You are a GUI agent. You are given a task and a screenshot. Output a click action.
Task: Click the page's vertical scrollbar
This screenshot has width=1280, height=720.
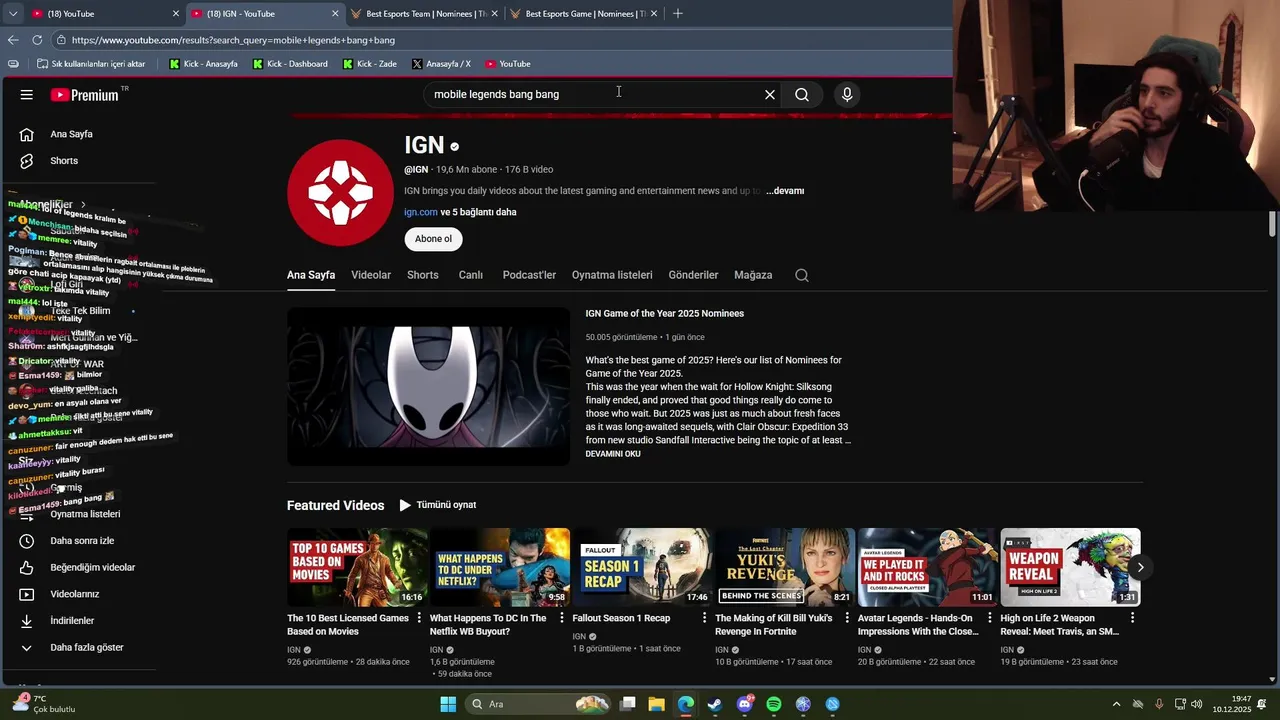[1273, 224]
